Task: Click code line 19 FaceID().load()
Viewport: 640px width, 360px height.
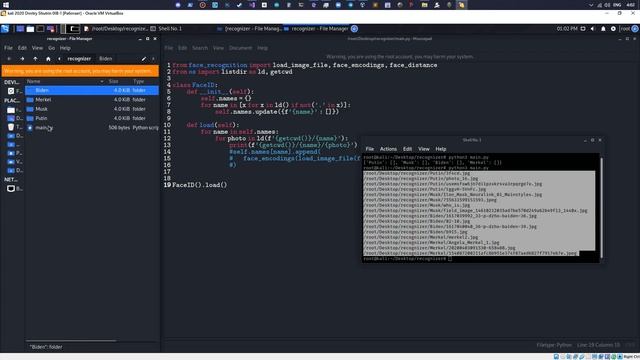Action: [x=199, y=185]
